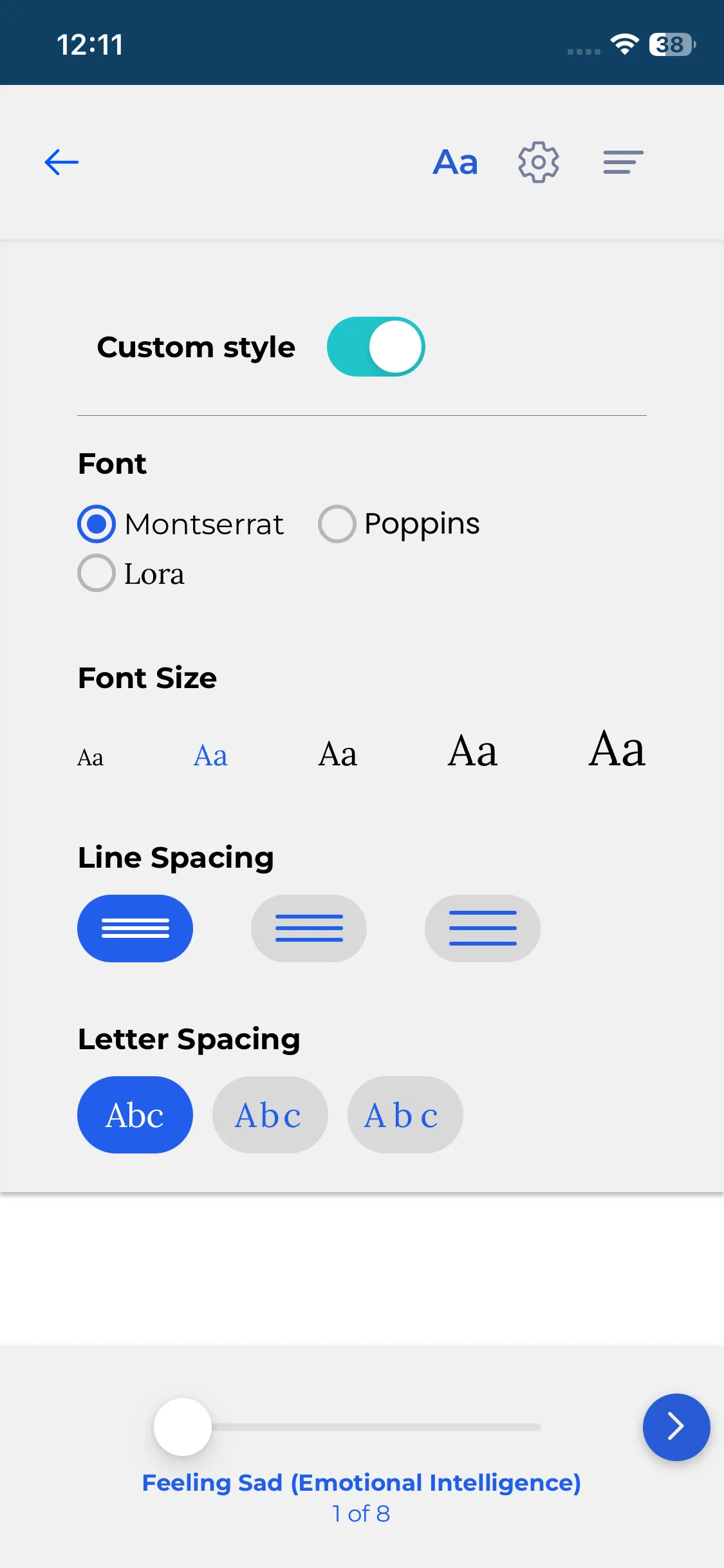Select the medium line spacing option
Viewport: 724px width, 1568px height.
309,928
